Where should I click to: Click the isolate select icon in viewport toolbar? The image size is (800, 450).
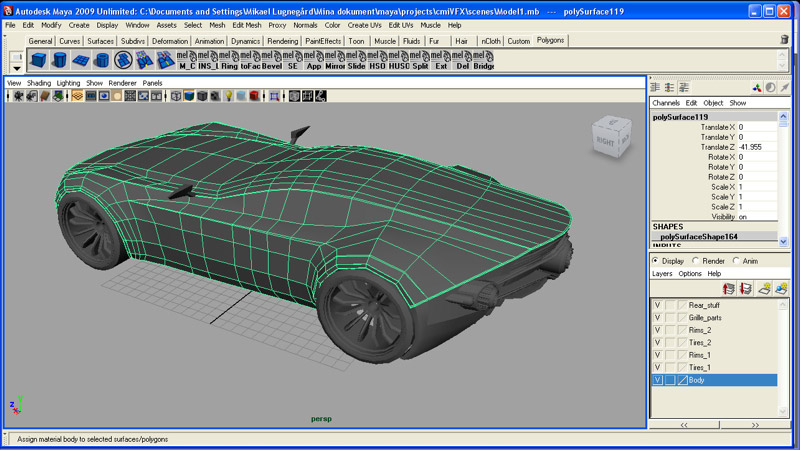tap(274, 96)
